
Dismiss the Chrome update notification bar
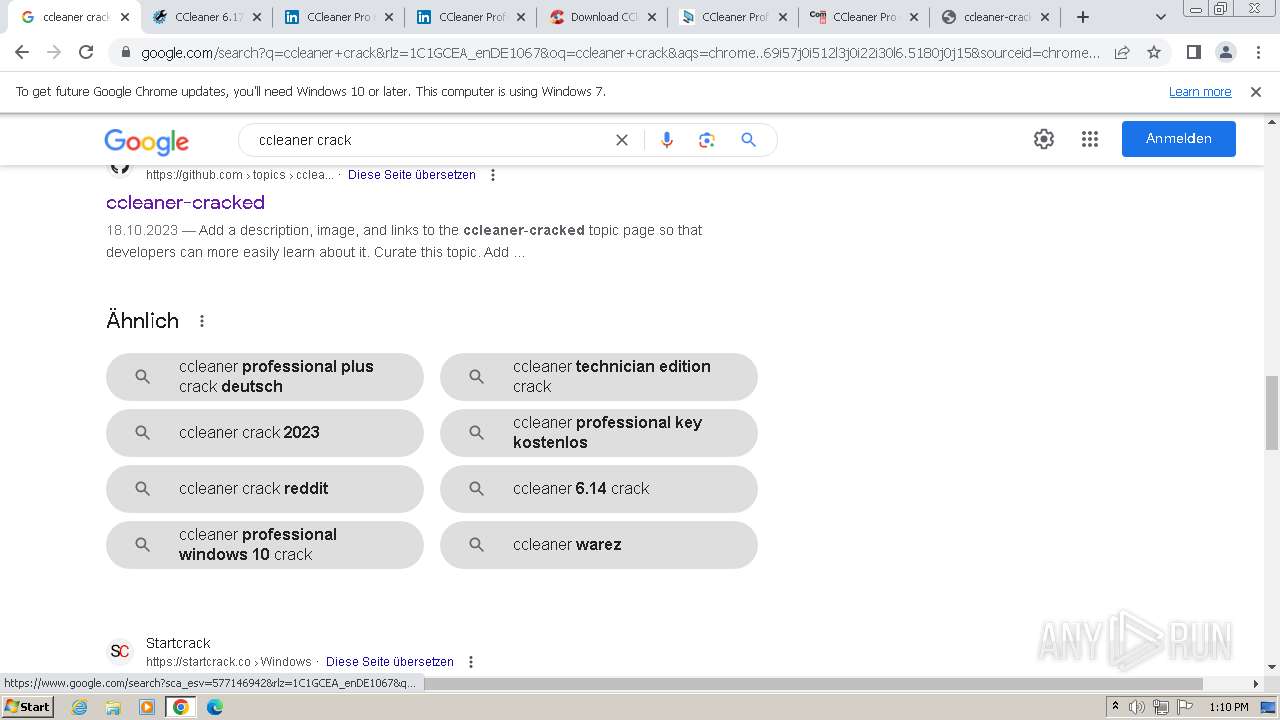[x=1256, y=92]
